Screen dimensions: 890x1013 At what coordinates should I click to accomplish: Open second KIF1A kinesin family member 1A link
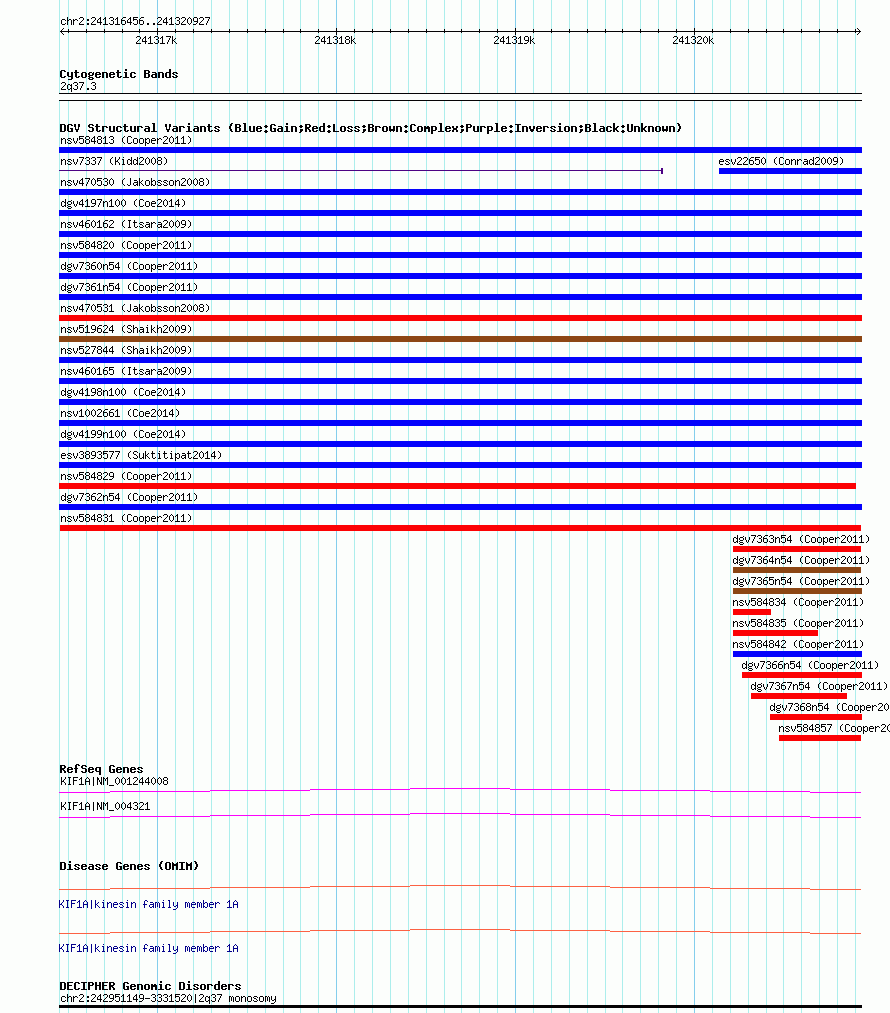pyautogui.click(x=149, y=948)
